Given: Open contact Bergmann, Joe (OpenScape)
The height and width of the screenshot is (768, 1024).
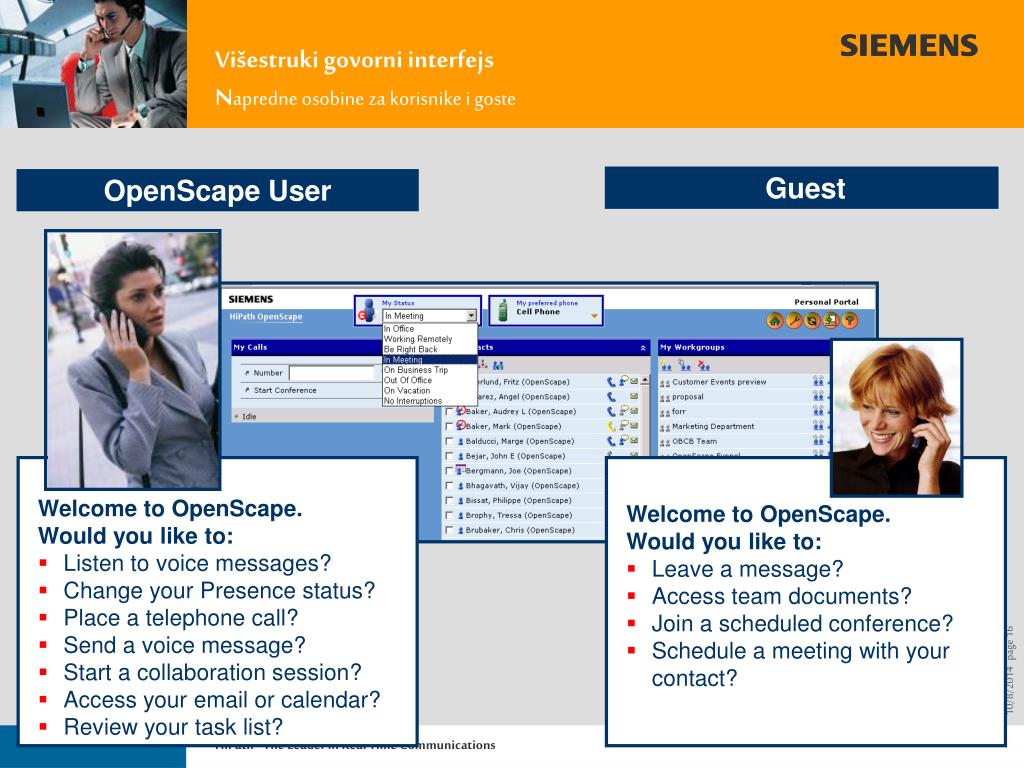Looking at the screenshot, I should [x=519, y=471].
